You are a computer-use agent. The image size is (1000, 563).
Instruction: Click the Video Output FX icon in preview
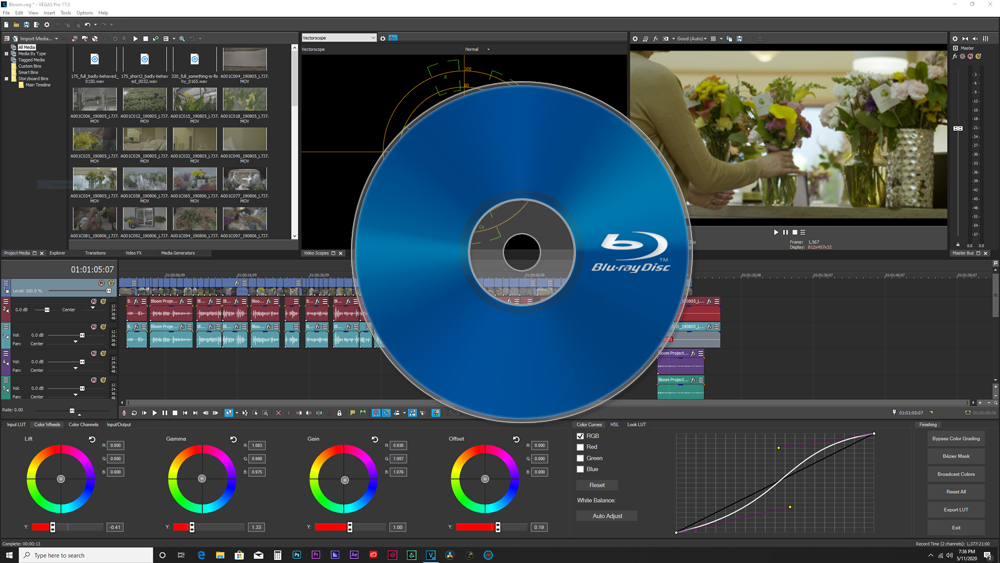pyautogui.click(x=655, y=39)
